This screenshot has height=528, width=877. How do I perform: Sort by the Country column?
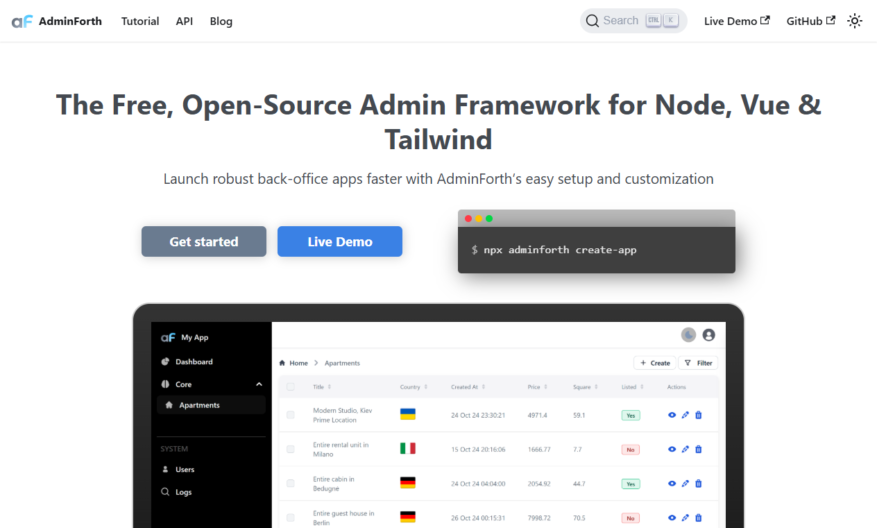click(413, 387)
